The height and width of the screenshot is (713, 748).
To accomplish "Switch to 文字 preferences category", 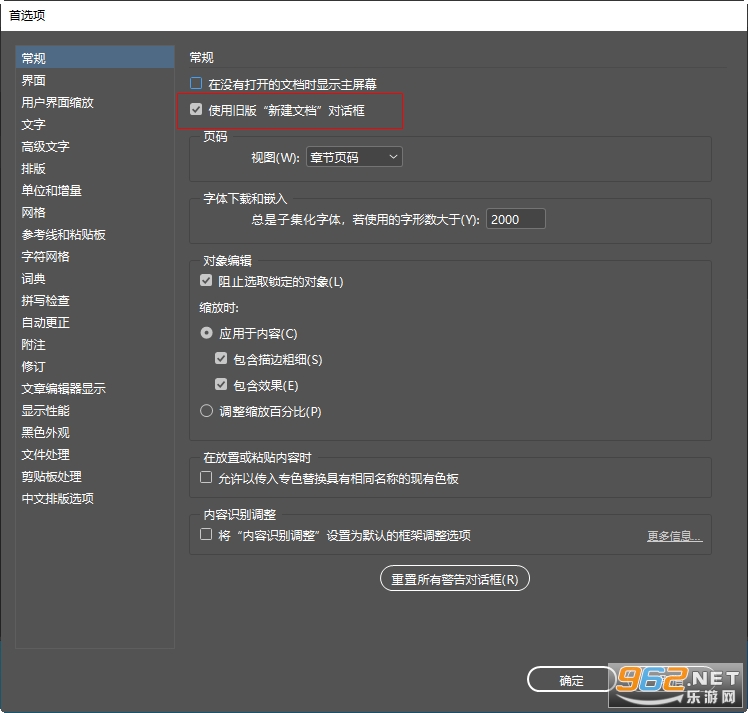I will click(x=95, y=124).
